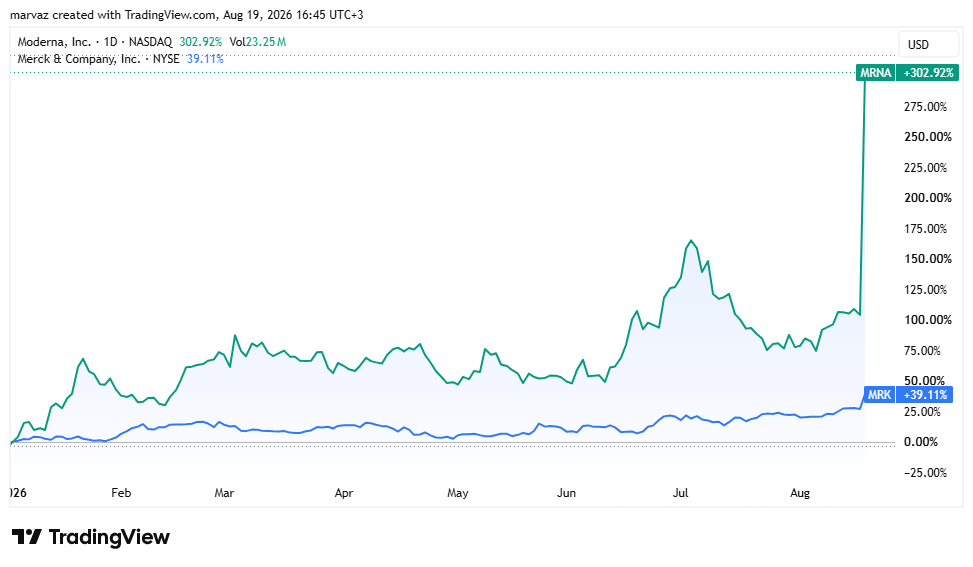Click the MRNA price label tag

tap(876, 73)
